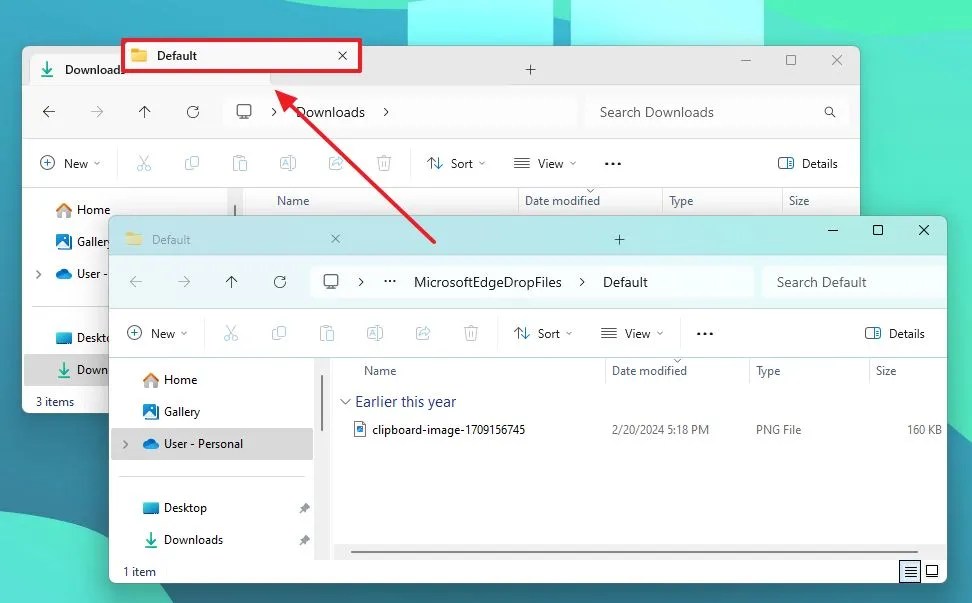The image size is (972, 603).
Task: Click the Copy icon in the Default window
Action: click(279, 332)
